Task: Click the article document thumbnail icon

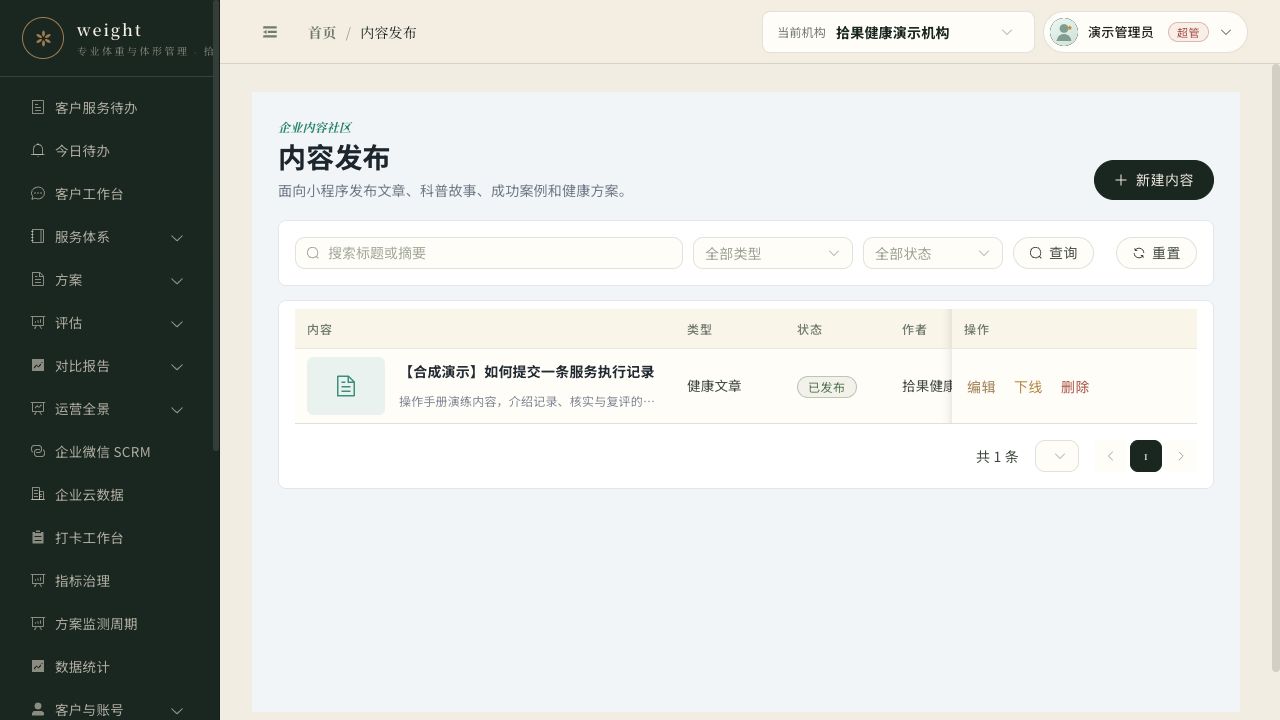Action: pyautogui.click(x=346, y=386)
